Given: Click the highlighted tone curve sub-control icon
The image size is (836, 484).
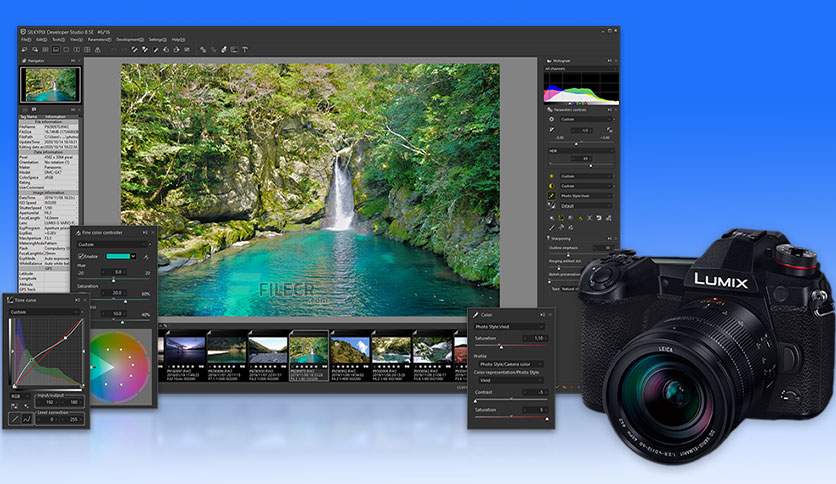Looking at the screenshot, I should (561, 218).
